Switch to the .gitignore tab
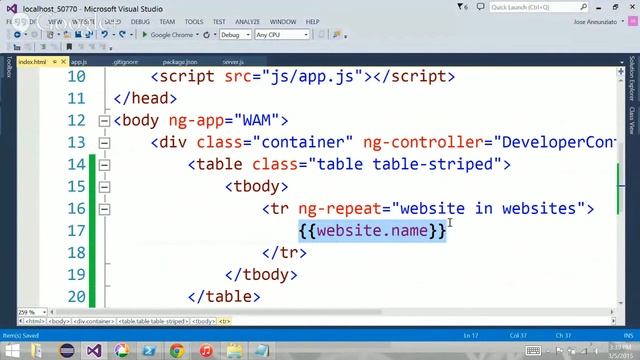Image resolution: width=640 pixels, height=360 pixels. tap(126, 62)
